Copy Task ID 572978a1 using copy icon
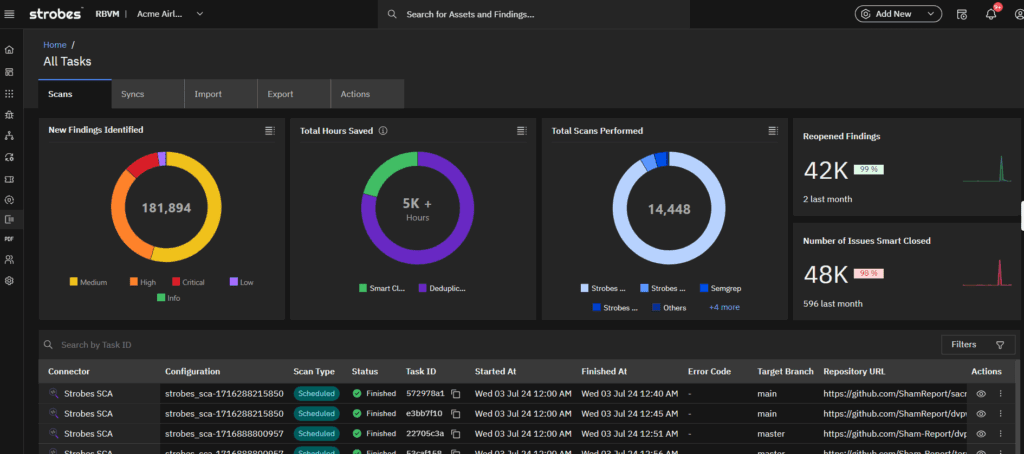The width and height of the screenshot is (1024, 454). [456, 394]
